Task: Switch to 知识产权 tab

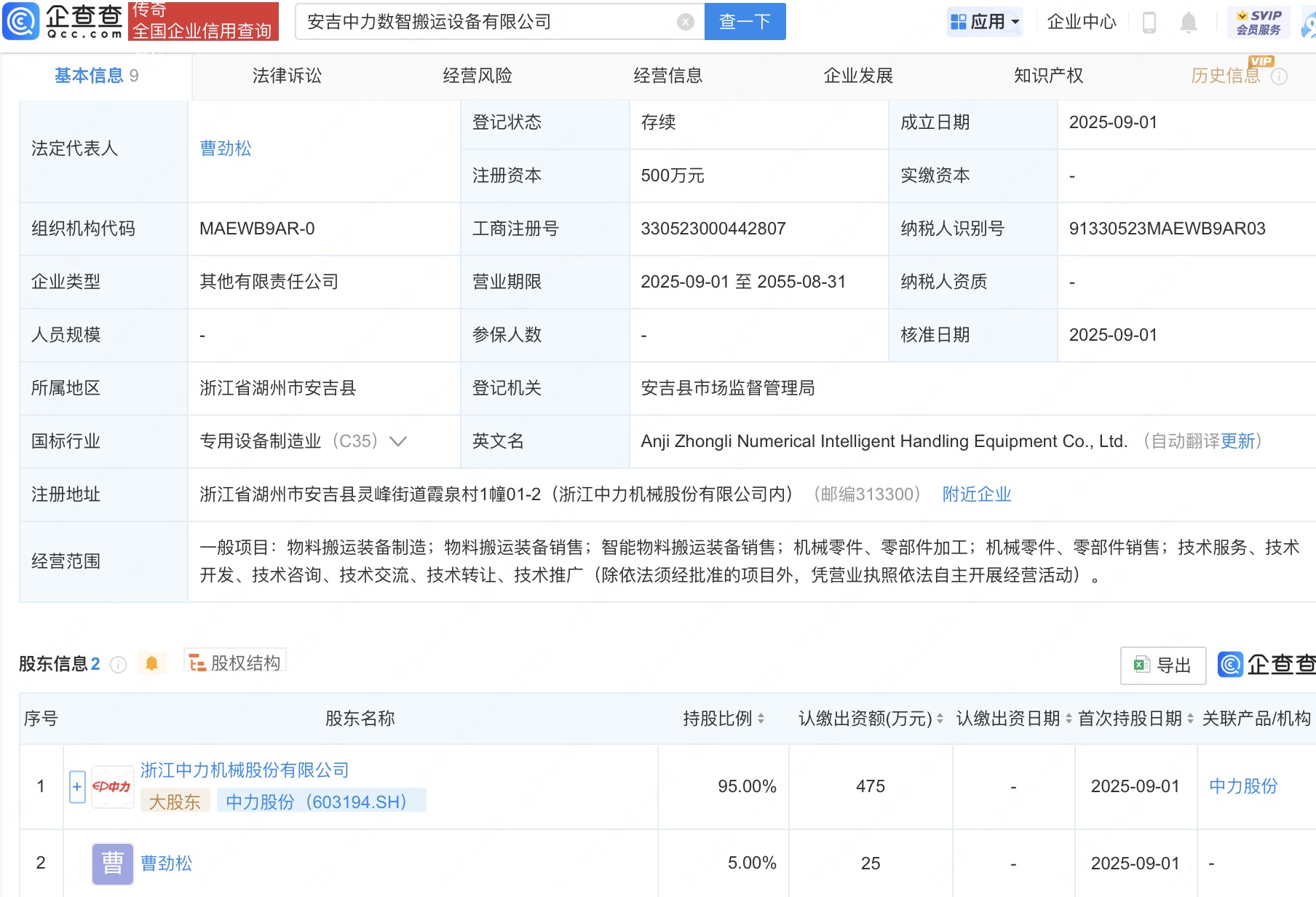Action: pyautogui.click(x=1049, y=76)
